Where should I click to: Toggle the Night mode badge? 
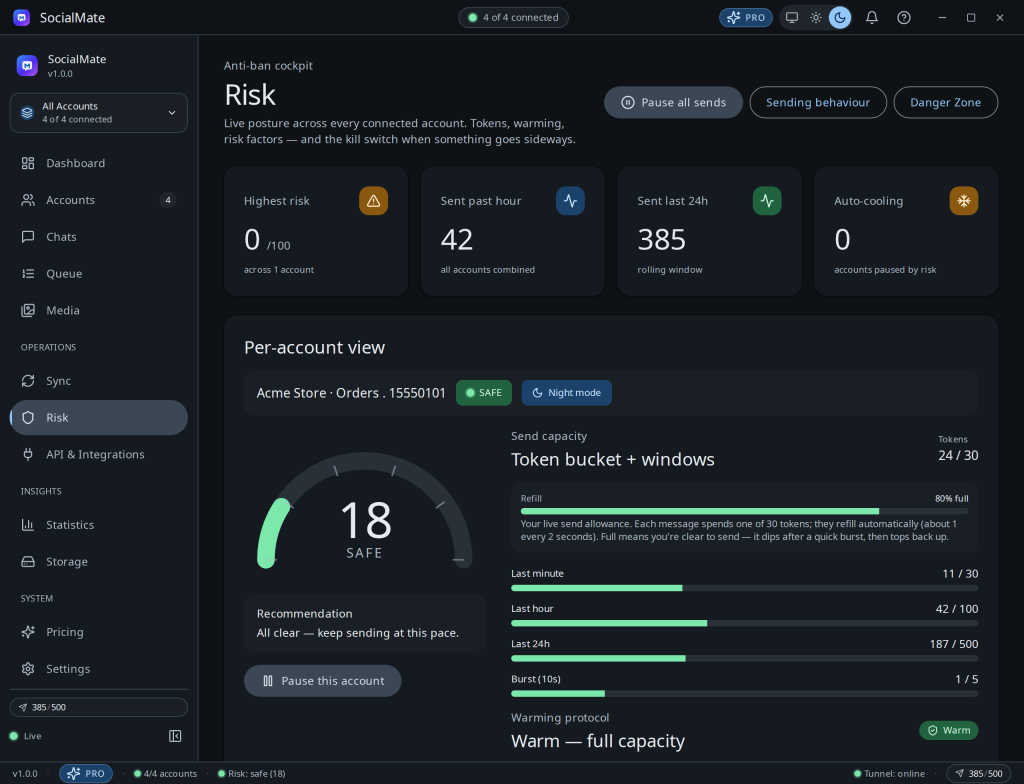click(x=566, y=393)
